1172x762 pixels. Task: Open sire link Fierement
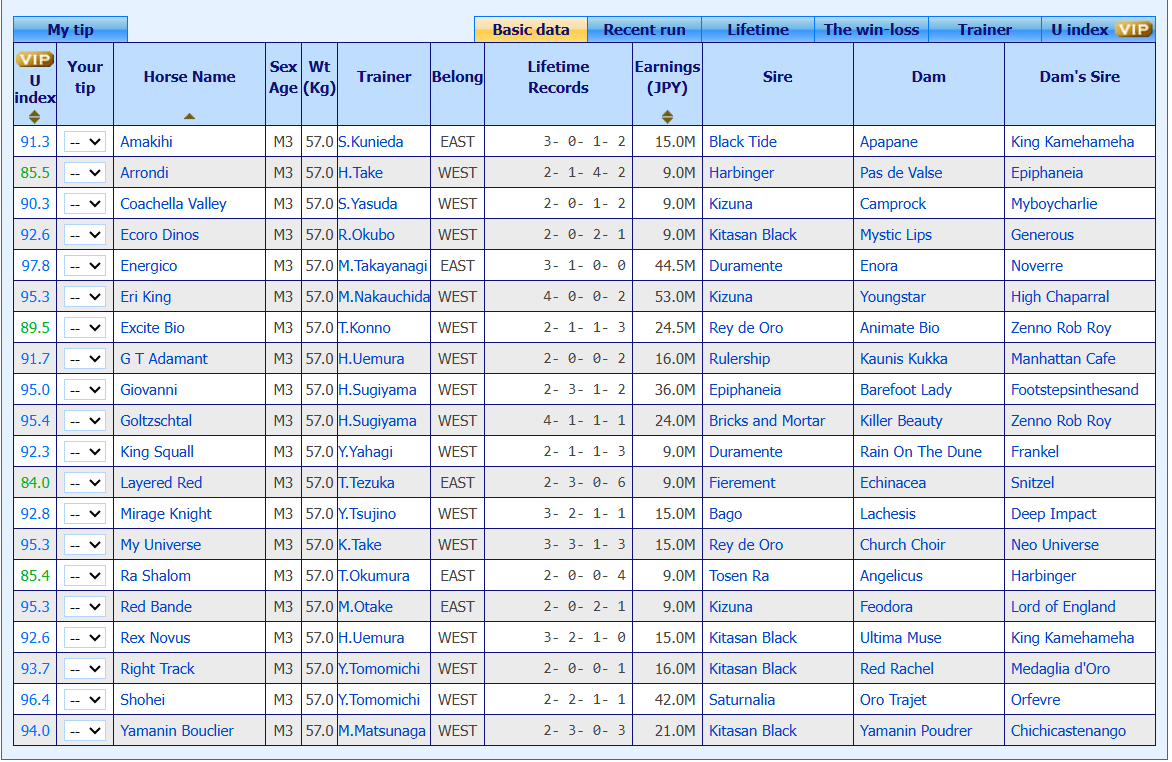point(742,483)
